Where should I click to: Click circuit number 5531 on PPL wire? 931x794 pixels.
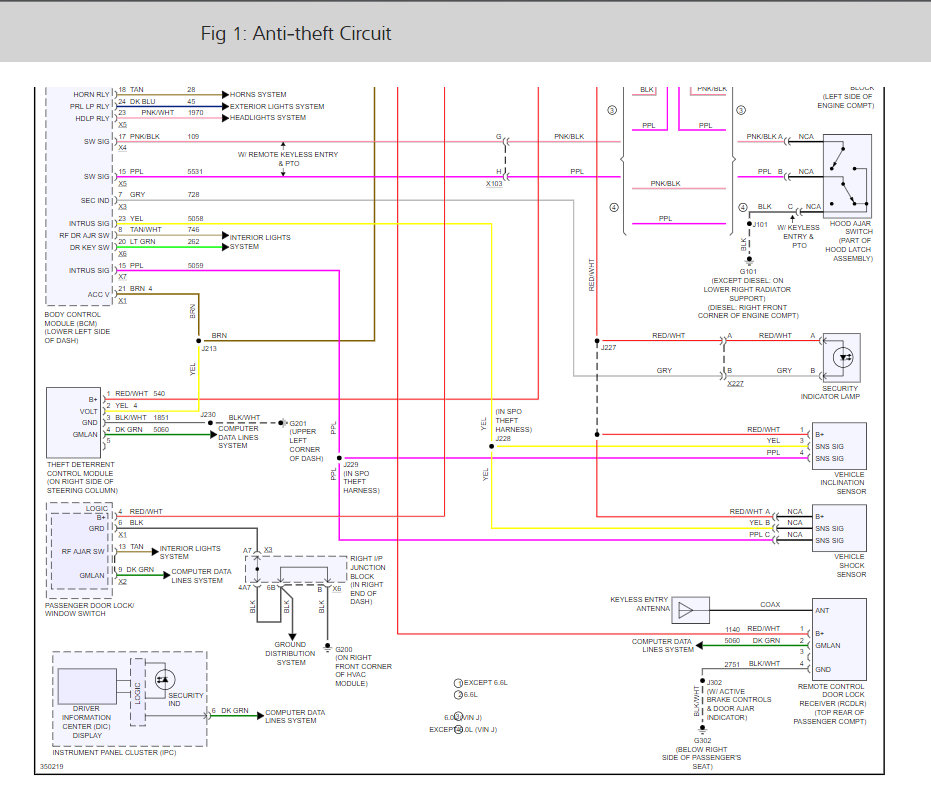[x=195, y=172]
